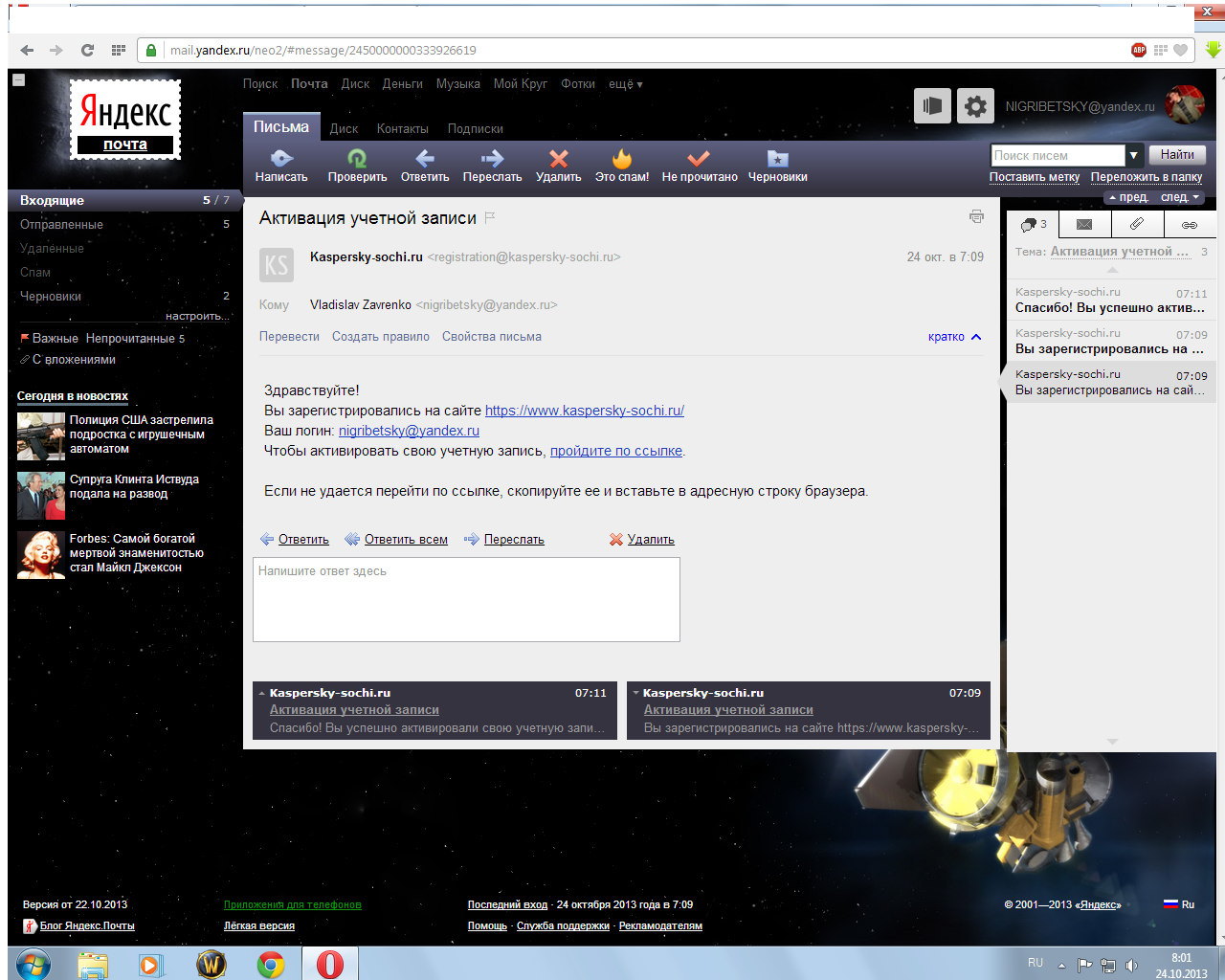Open Музыка in top services menu

pyautogui.click(x=458, y=84)
